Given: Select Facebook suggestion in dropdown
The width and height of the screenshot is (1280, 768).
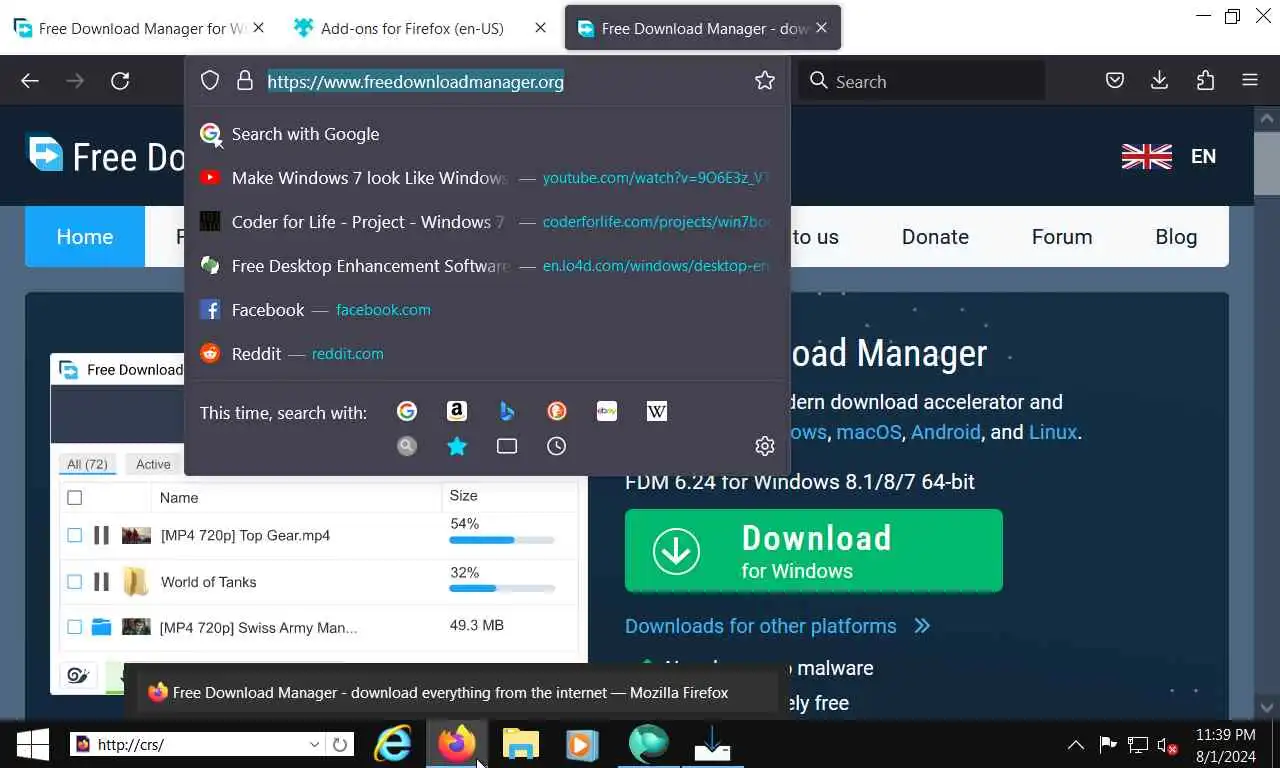Looking at the screenshot, I should point(487,310).
